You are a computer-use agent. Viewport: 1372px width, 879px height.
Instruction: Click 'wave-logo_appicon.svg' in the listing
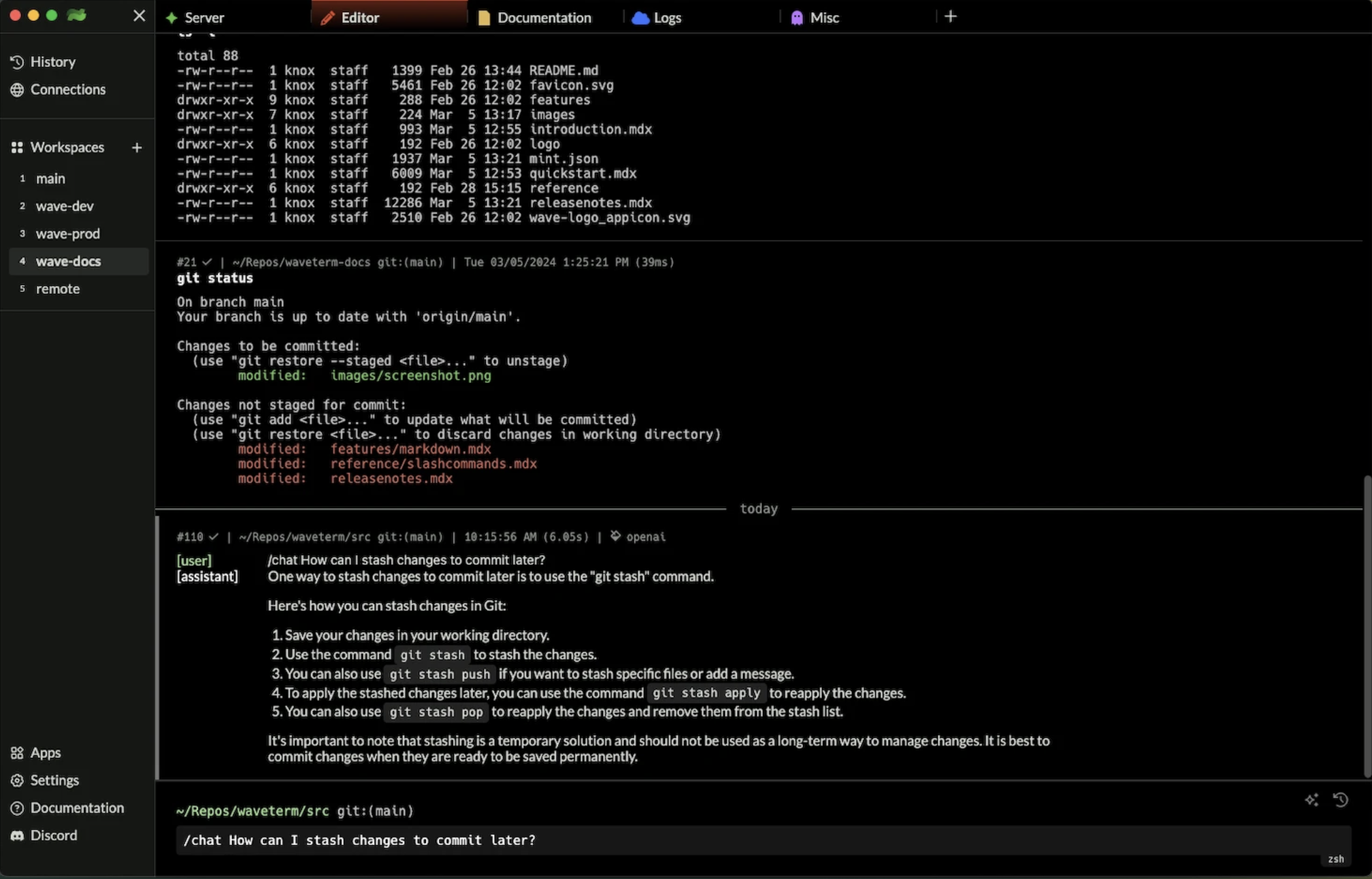coord(609,218)
